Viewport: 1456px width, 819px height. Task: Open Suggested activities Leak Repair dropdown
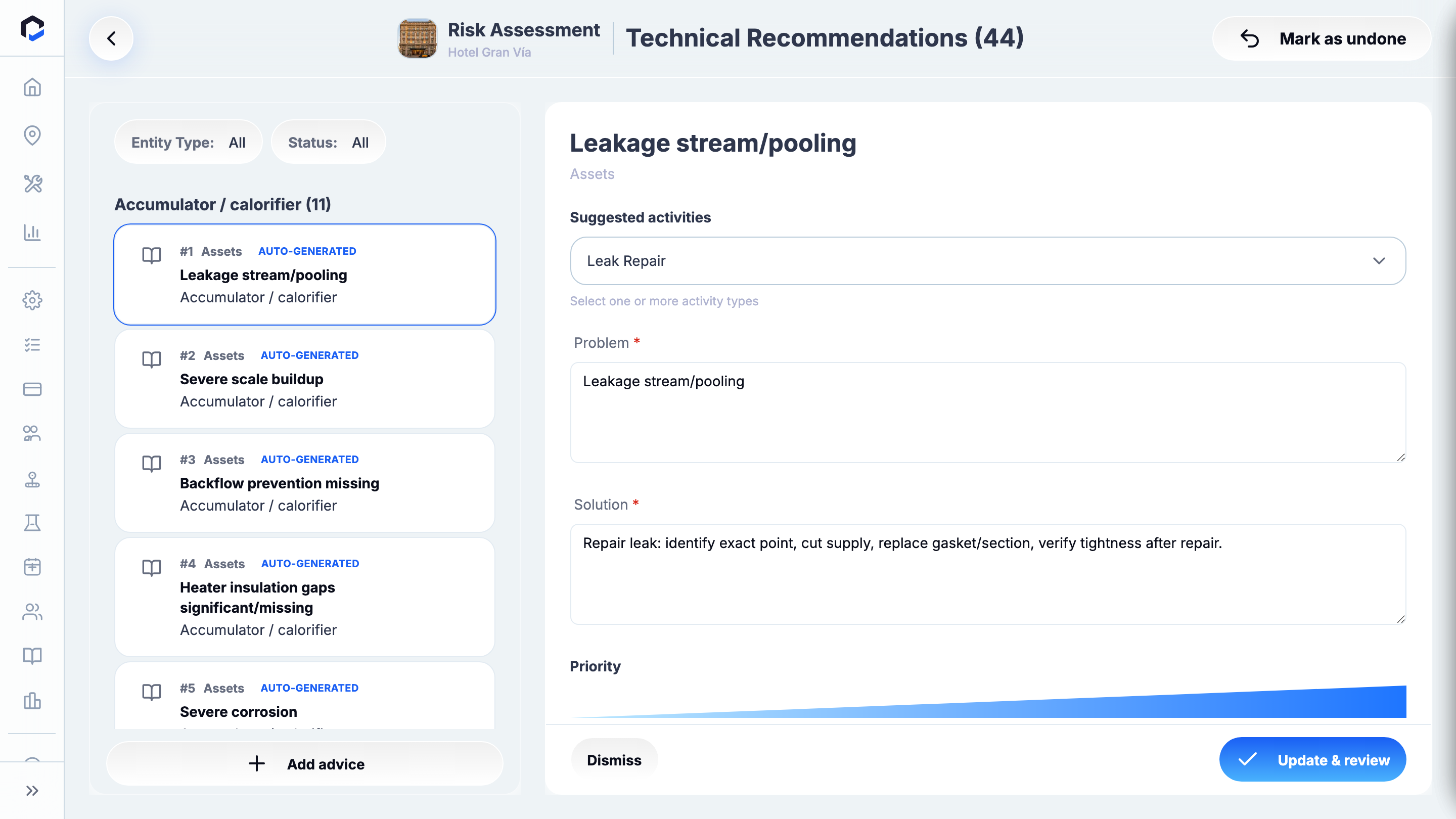988,260
